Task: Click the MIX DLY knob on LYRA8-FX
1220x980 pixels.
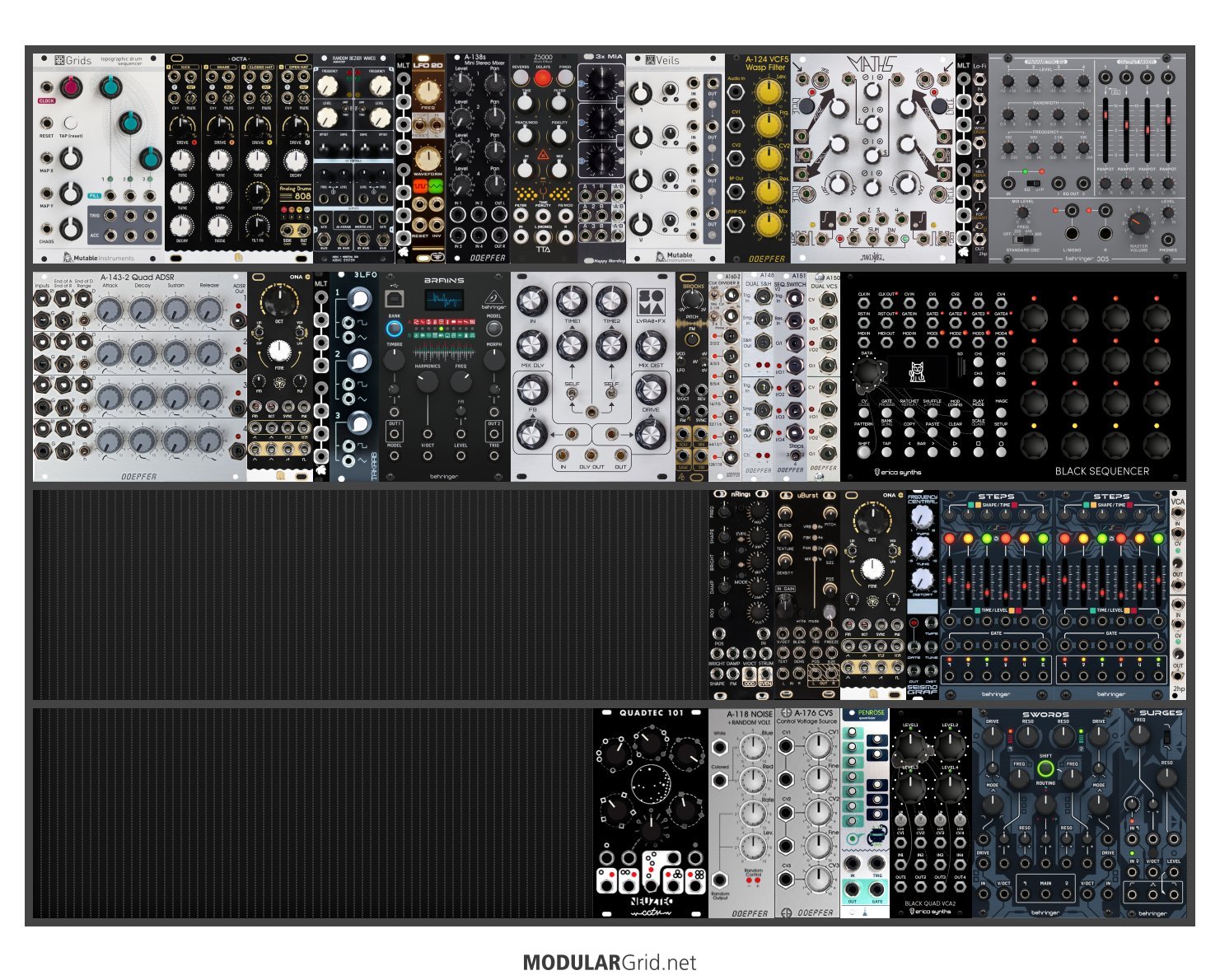Action: (x=532, y=345)
